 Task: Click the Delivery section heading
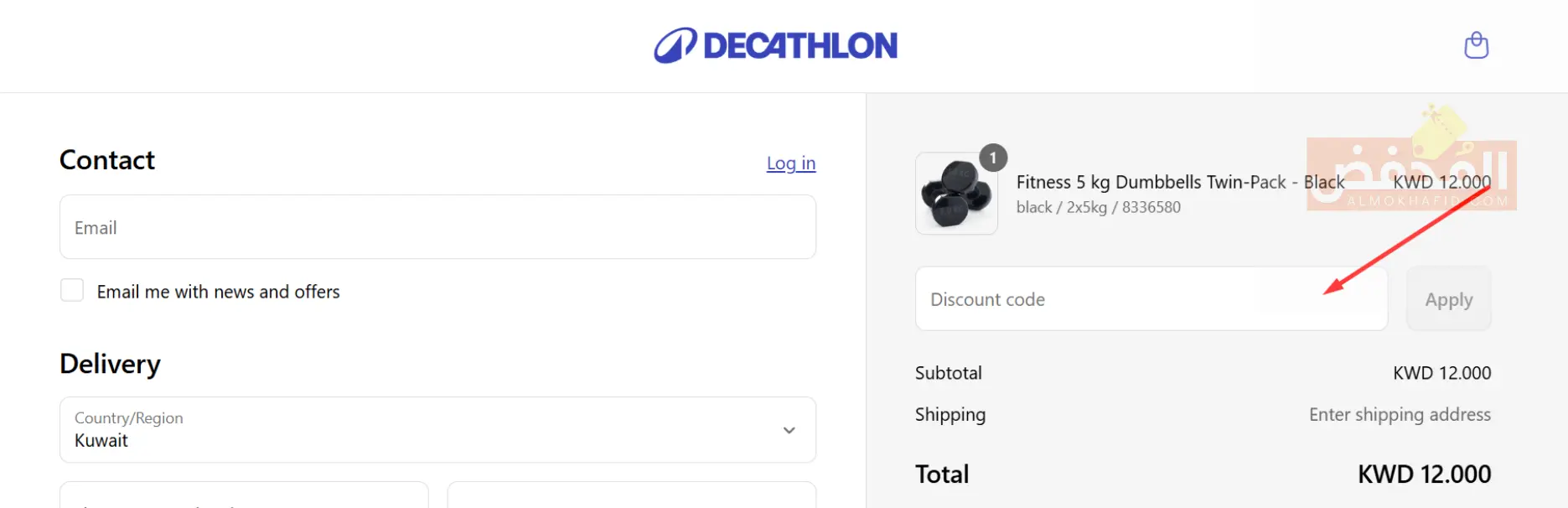pos(110,364)
